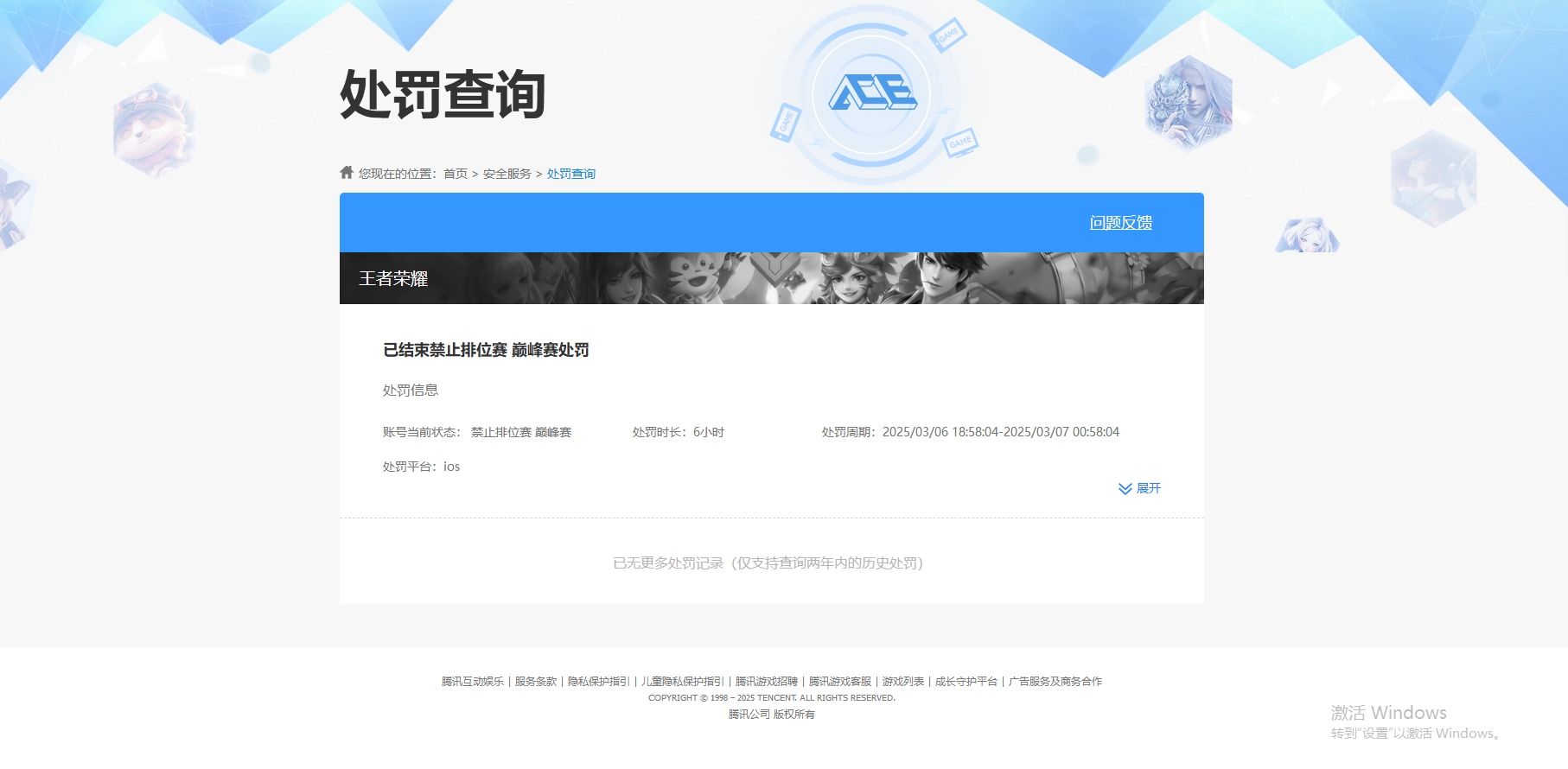The height and width of the screenshot is (769, 1568).
Task: Open 服务条款 footer link
Action: pyautogui.click(x=536, y=682)
